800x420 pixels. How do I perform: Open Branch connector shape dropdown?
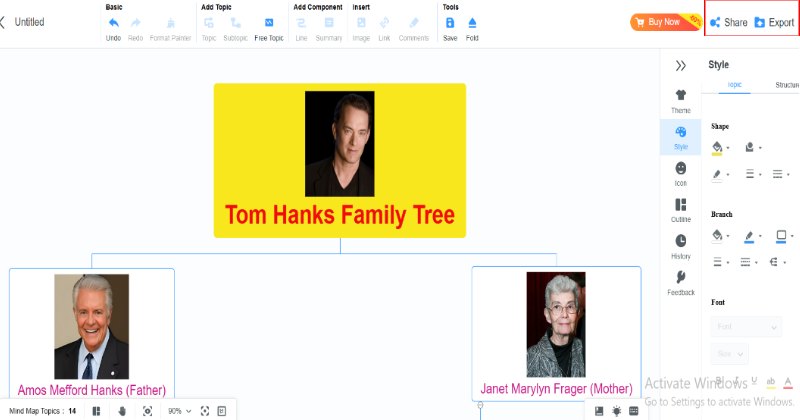pyautogui.click(x=777, y=262)
